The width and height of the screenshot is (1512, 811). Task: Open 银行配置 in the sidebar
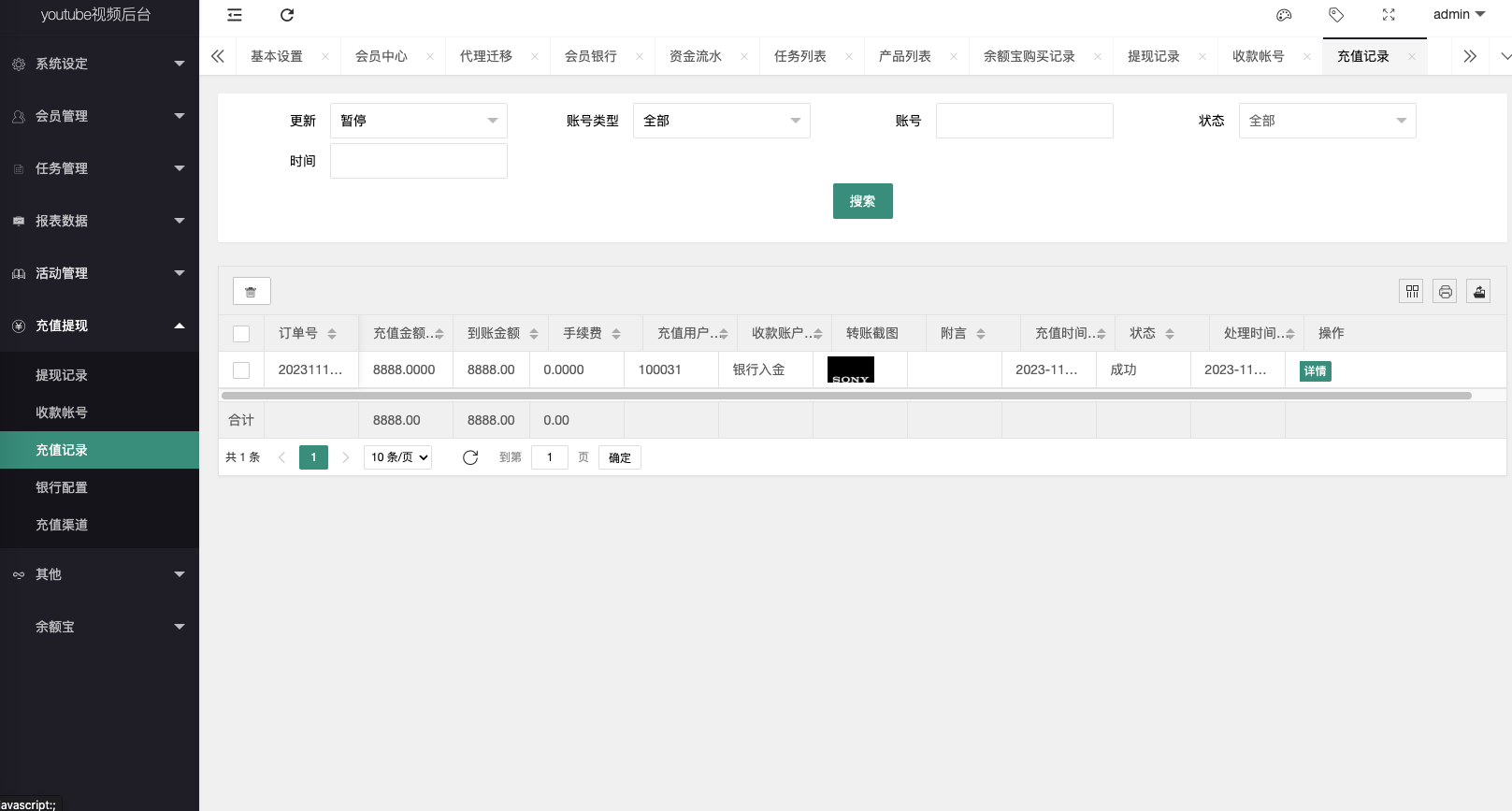[99, 487]
